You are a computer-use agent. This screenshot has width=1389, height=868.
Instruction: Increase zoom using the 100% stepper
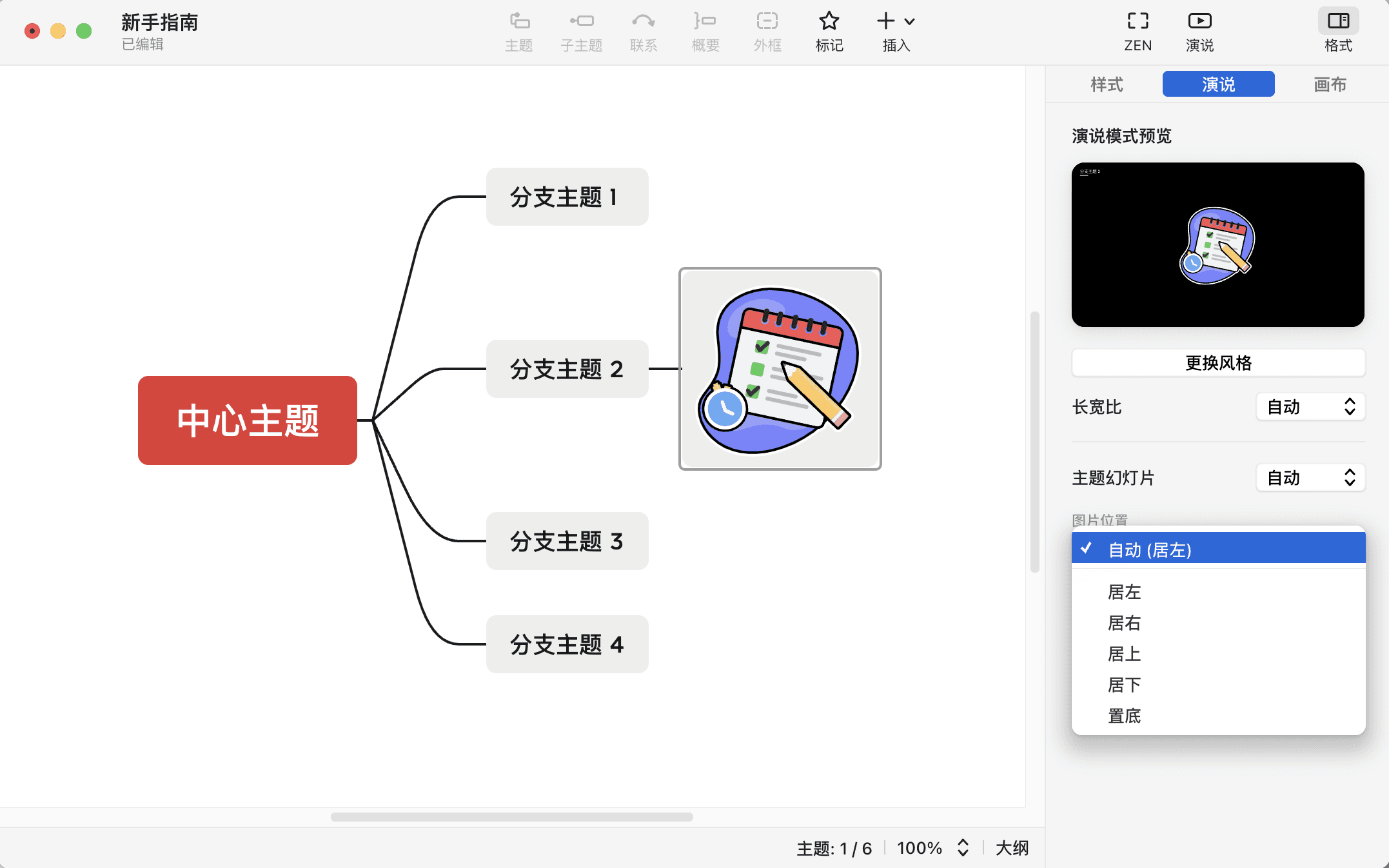(962, 843)
